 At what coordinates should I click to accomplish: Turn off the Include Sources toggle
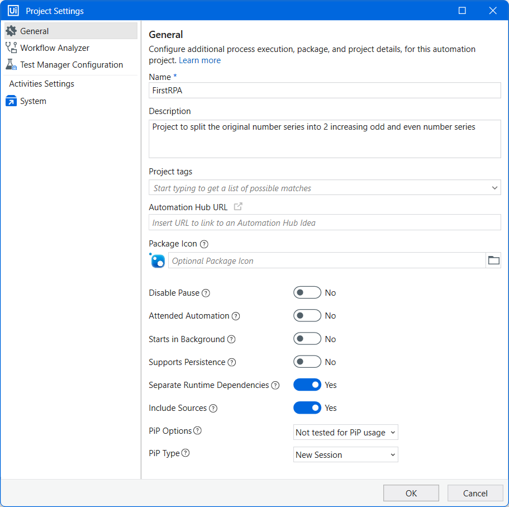(x=307, y=408)
